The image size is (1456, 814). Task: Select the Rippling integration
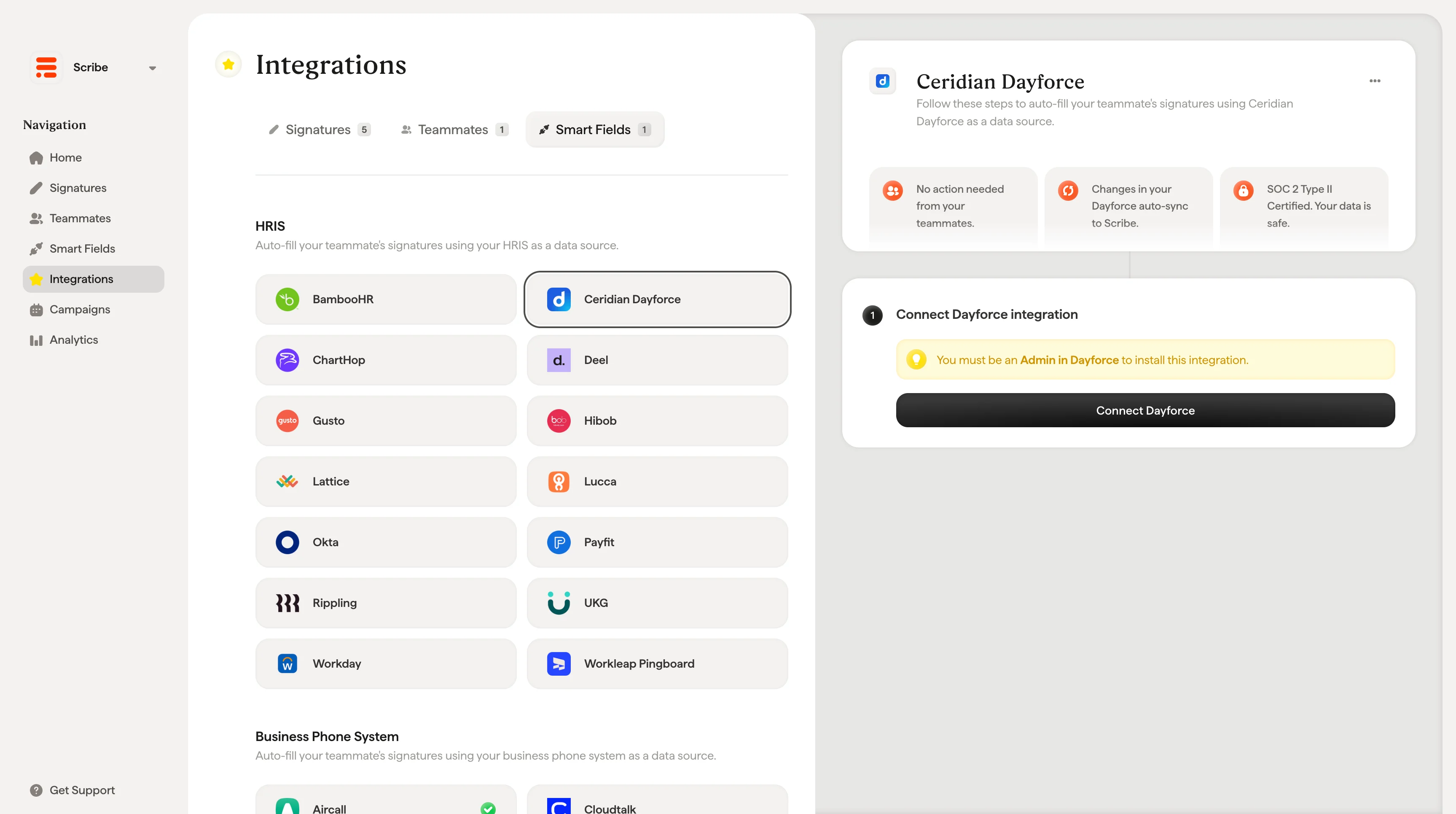click(386, 603)
